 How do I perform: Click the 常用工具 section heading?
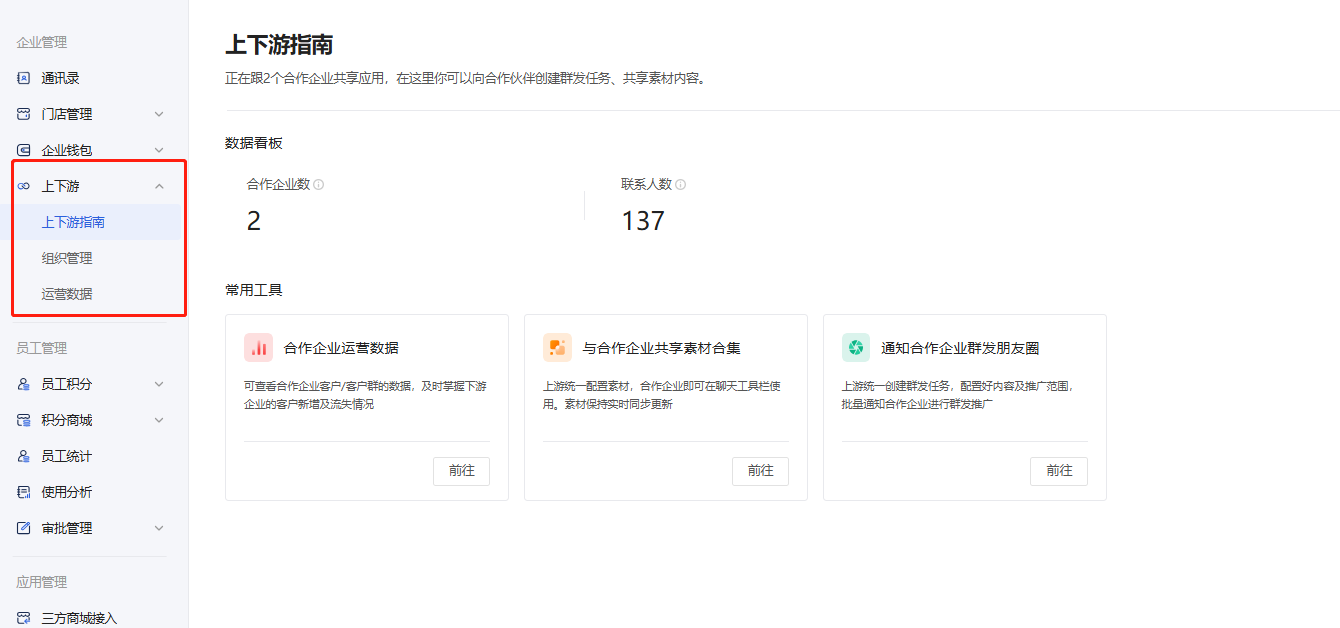254,290
